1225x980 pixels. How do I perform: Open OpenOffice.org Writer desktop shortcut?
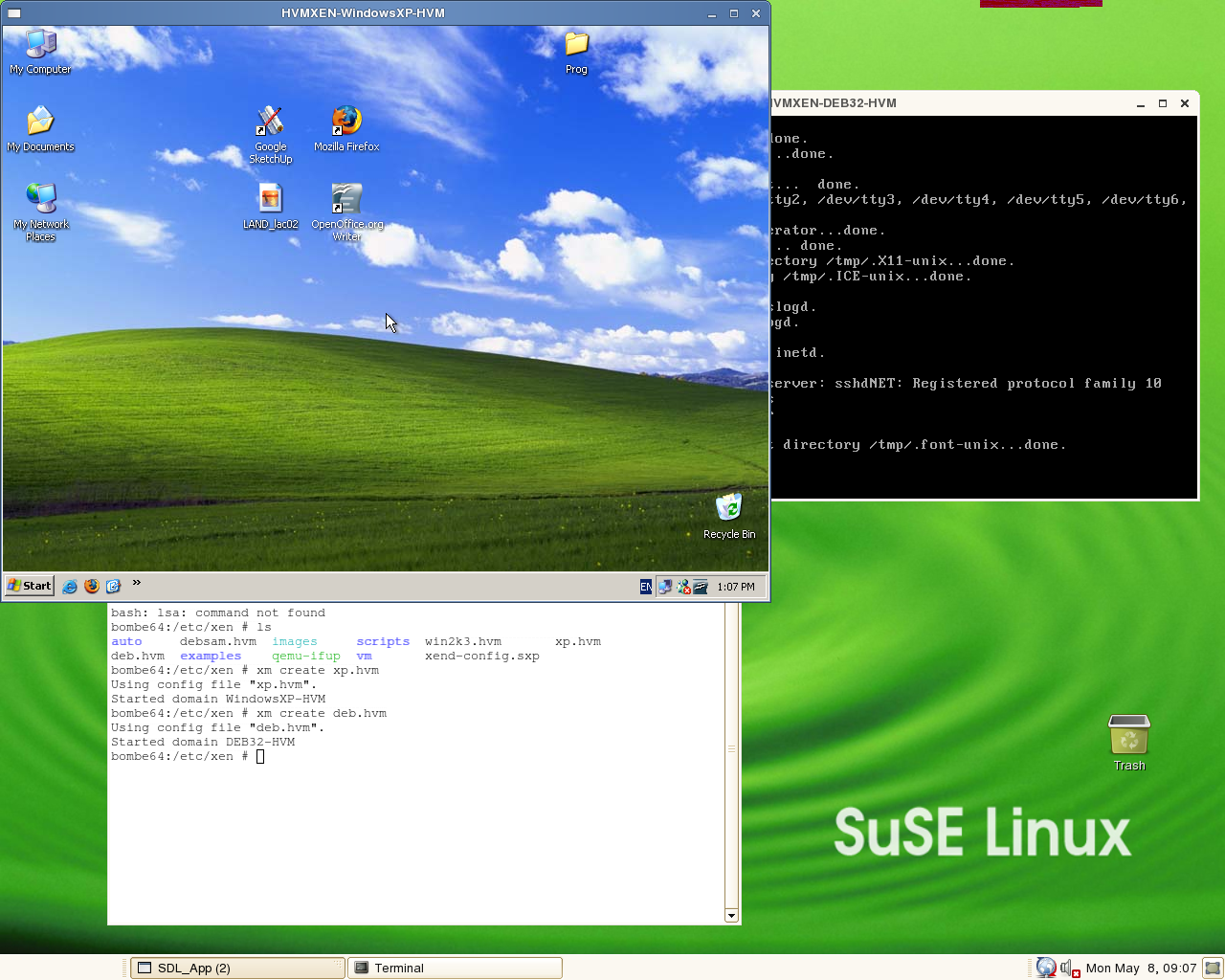point(346,199)
